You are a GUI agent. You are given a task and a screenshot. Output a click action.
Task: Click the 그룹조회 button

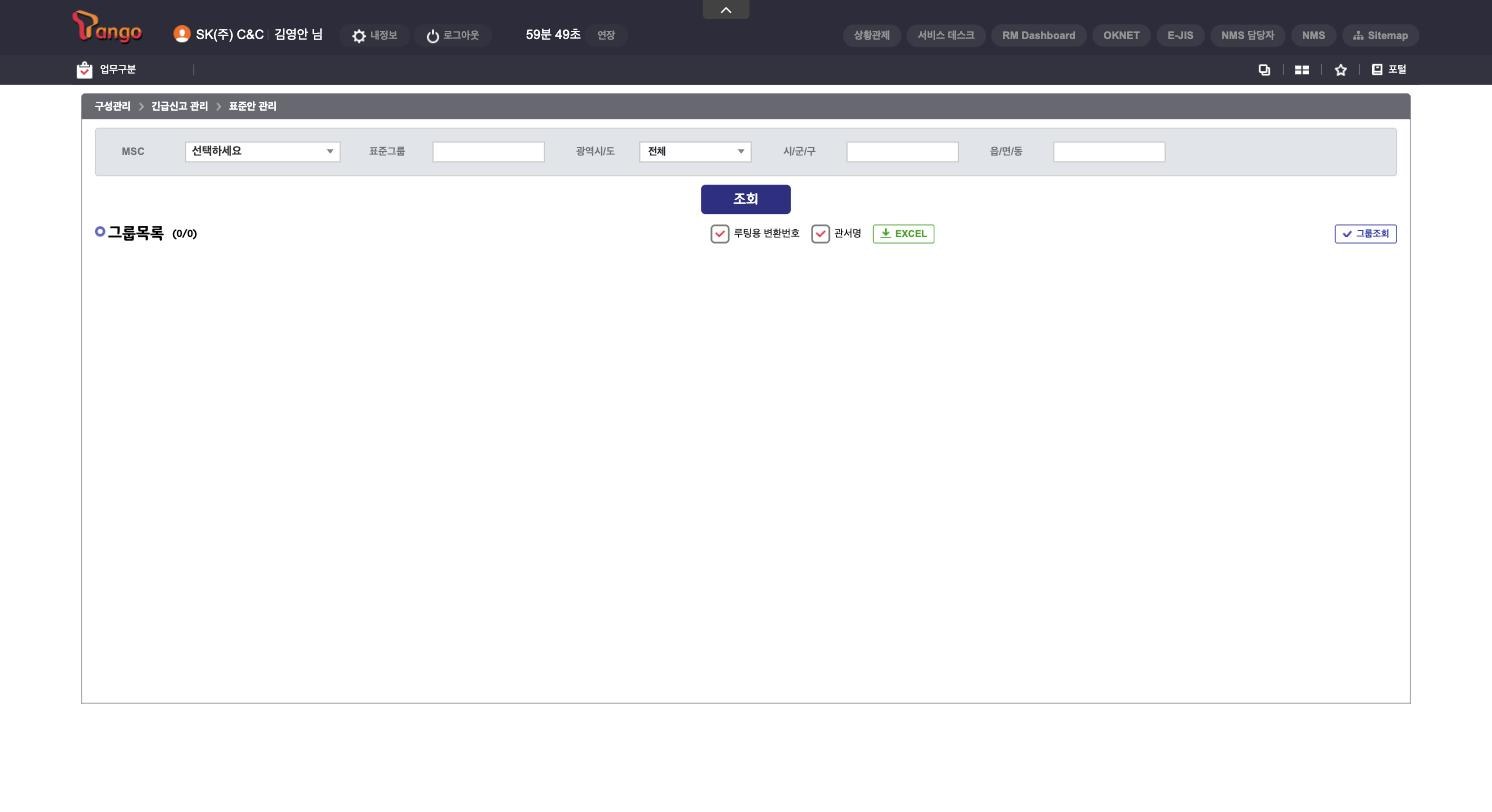point(1366,234)
